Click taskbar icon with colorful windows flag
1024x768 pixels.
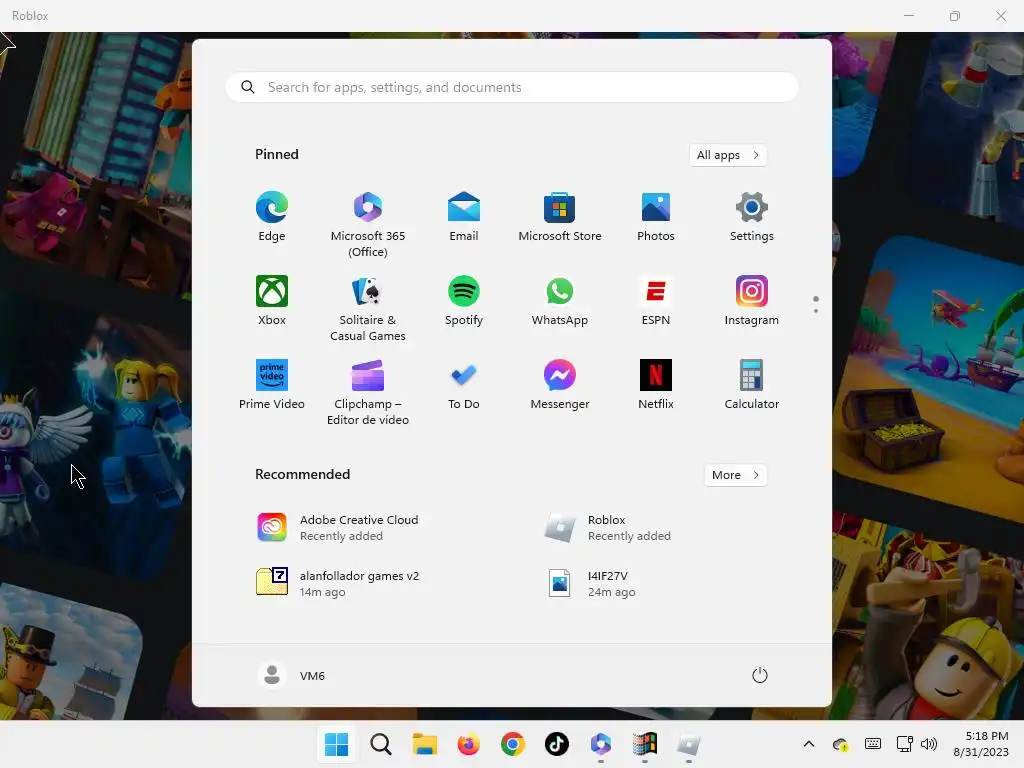645,744
